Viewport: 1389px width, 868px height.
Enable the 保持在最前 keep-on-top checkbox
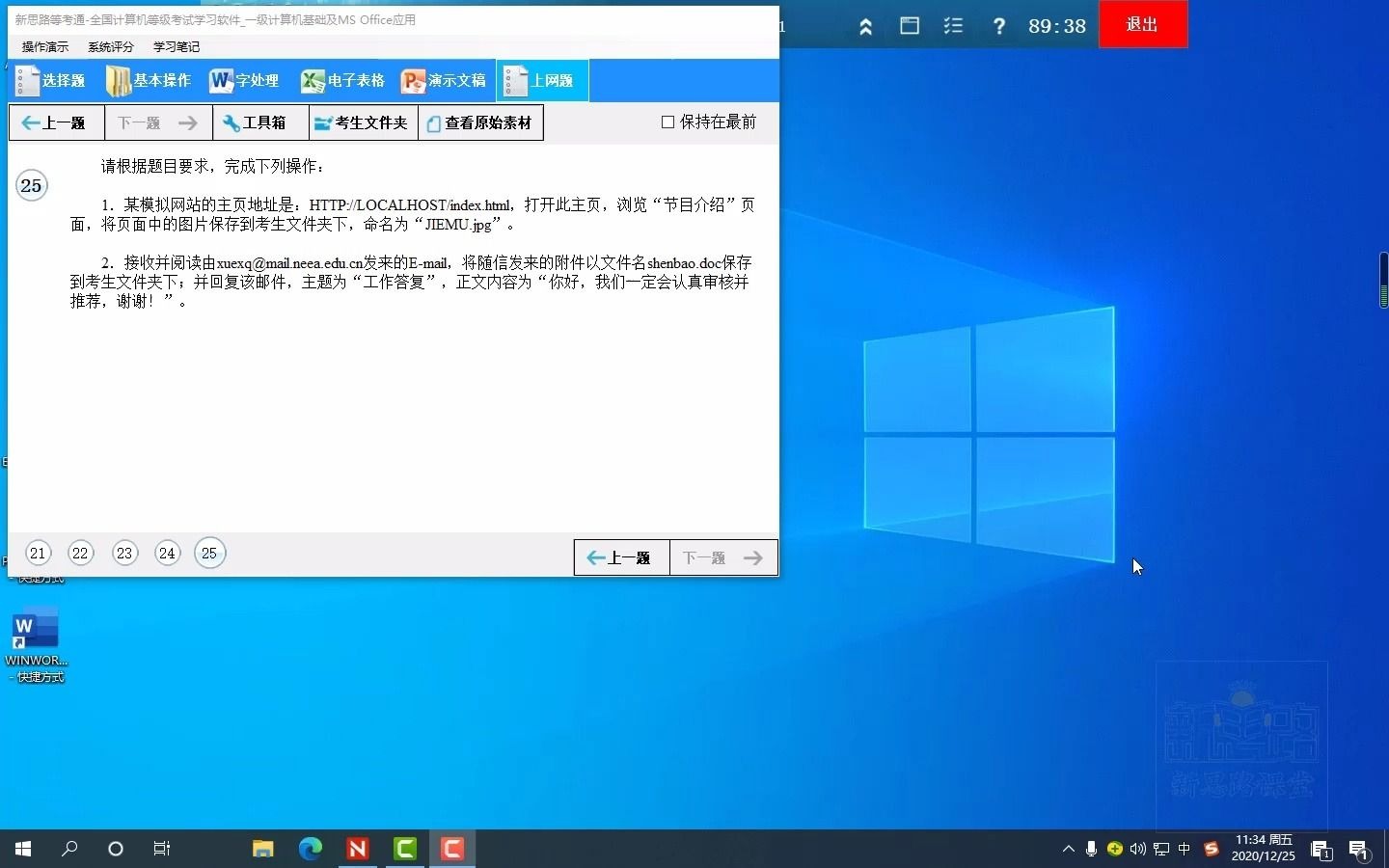[x=666, y=122]
